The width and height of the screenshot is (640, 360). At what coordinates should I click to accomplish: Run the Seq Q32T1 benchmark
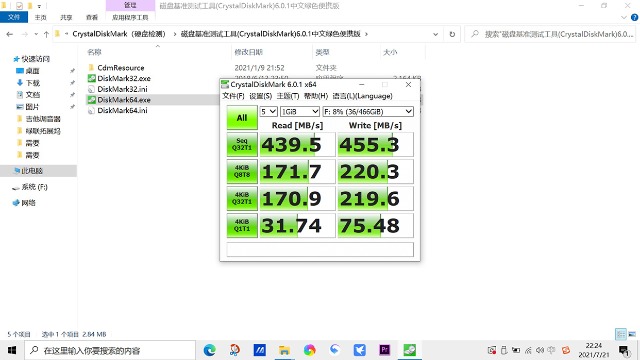(x=242, y=144)
